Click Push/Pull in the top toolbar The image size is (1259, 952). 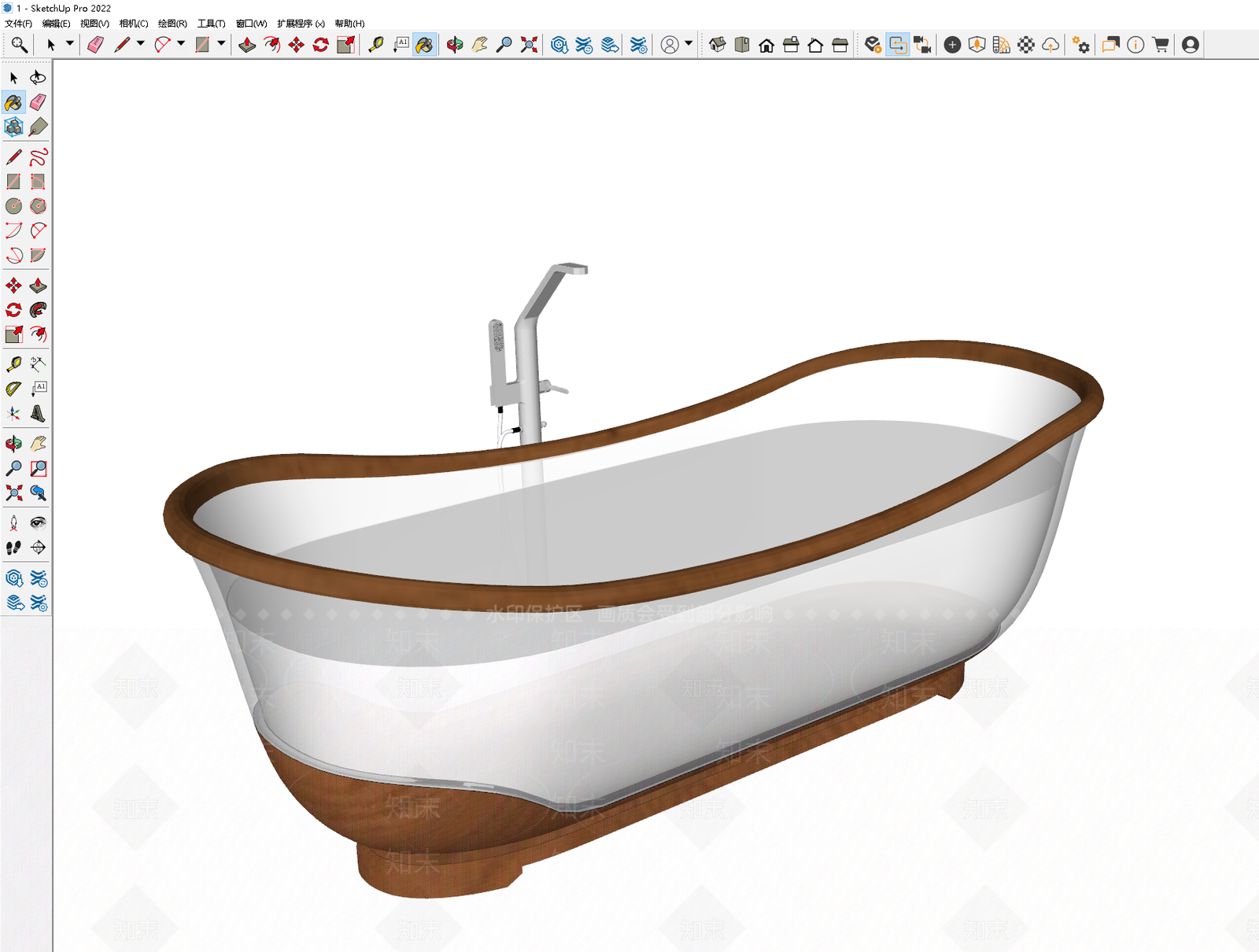(247, 45)
